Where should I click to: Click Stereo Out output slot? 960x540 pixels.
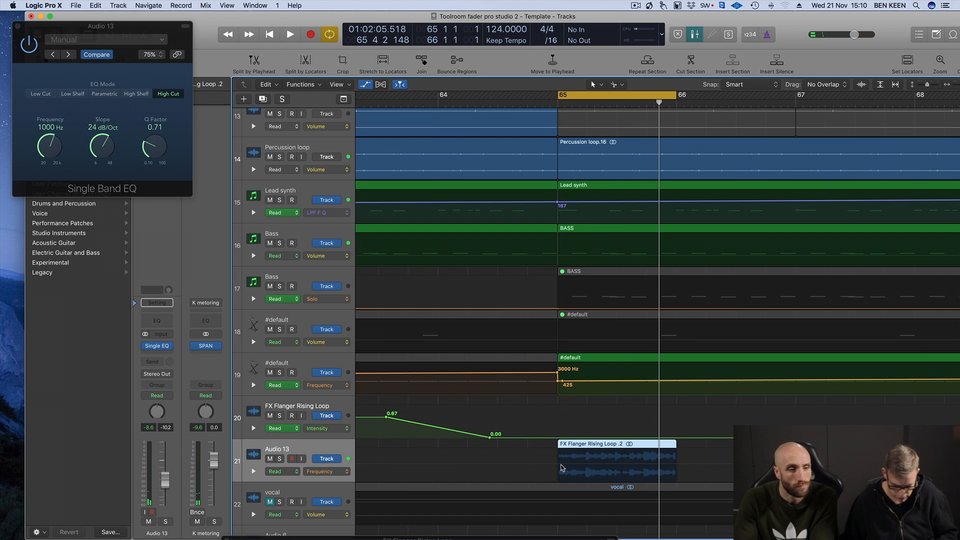coord(157,374)
